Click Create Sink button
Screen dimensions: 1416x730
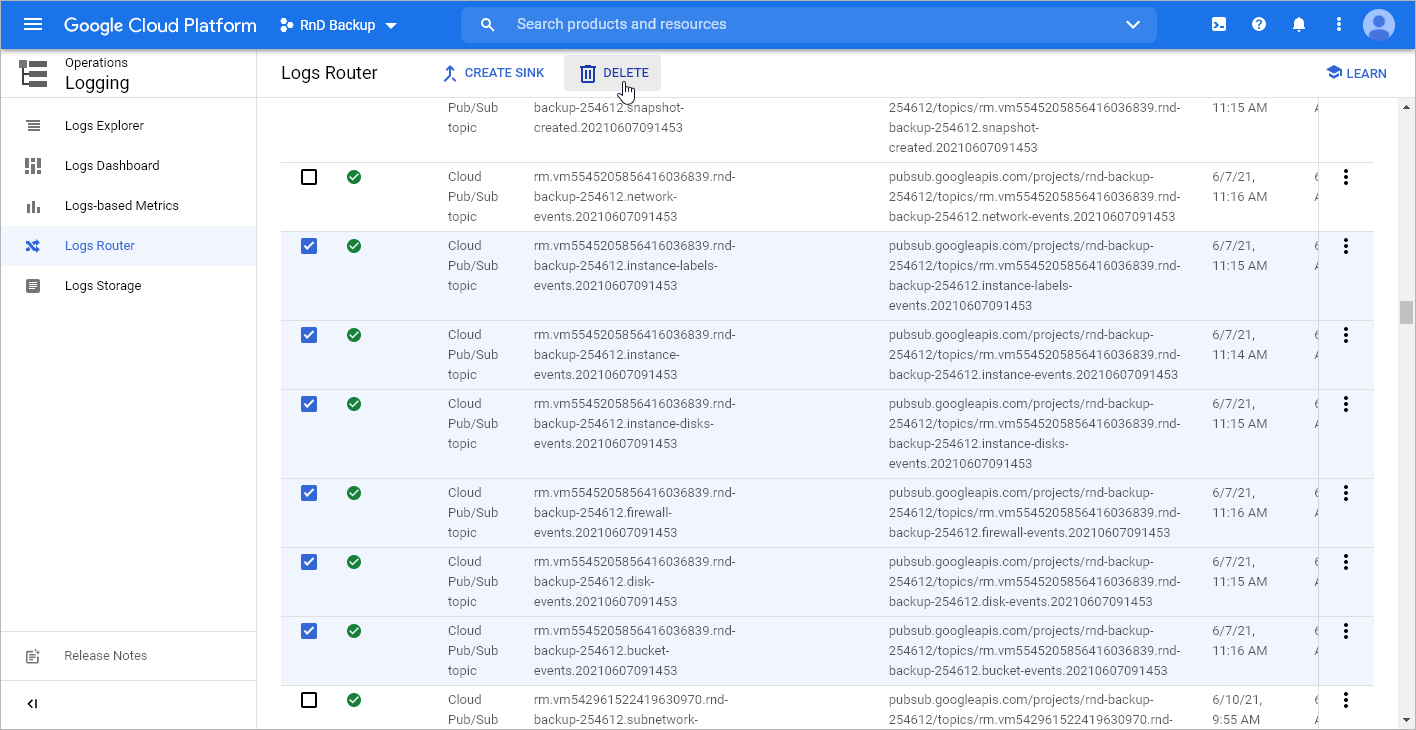click(x=493, y=73)
